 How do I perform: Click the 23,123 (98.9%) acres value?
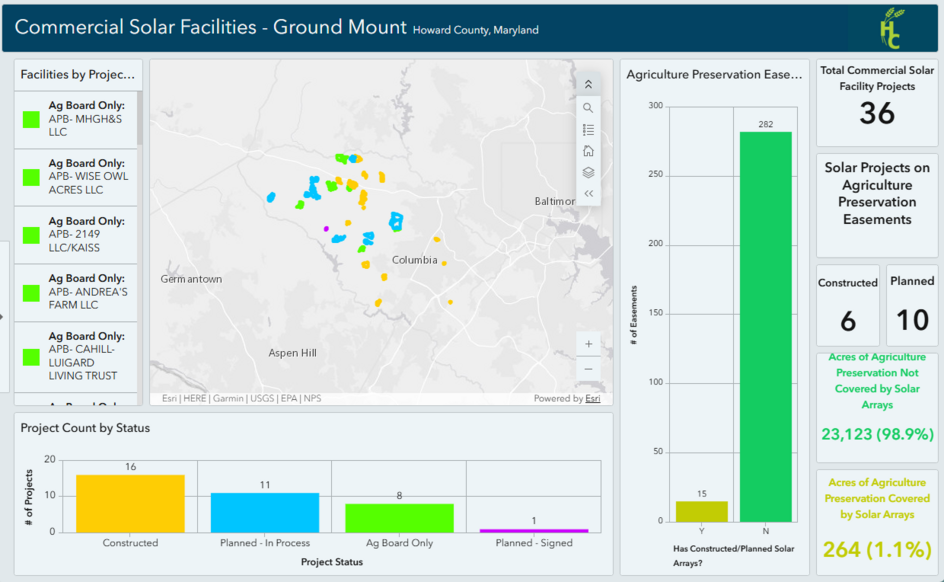point(877,434)
